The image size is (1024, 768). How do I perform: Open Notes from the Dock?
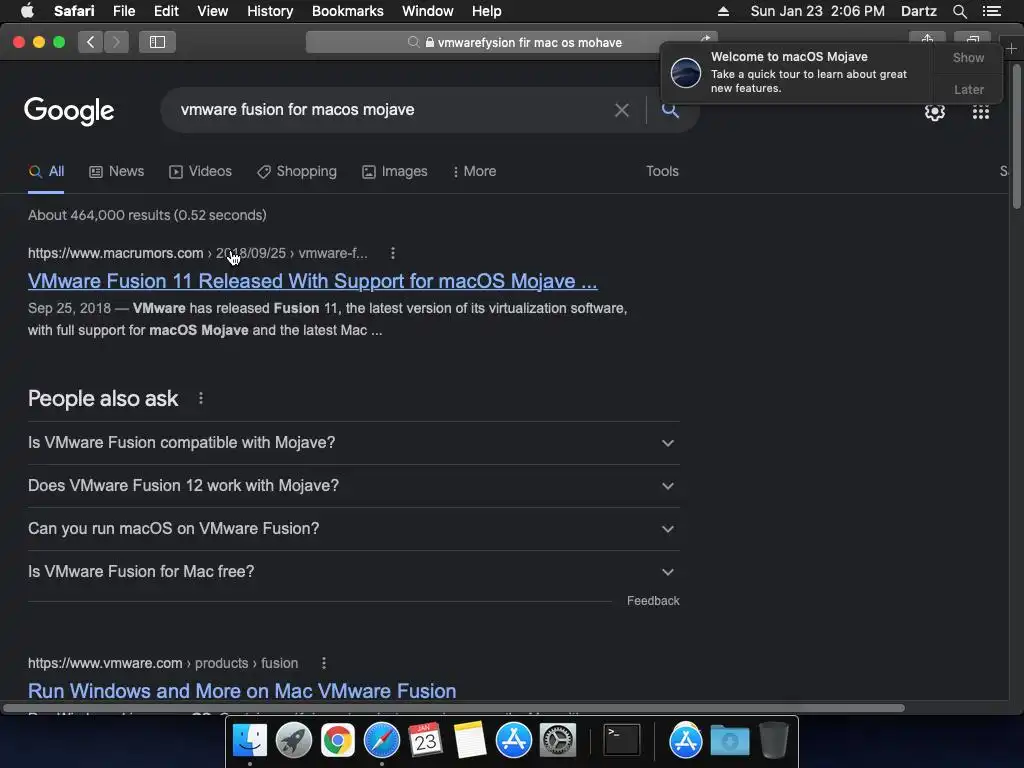(x=470, y=741)
